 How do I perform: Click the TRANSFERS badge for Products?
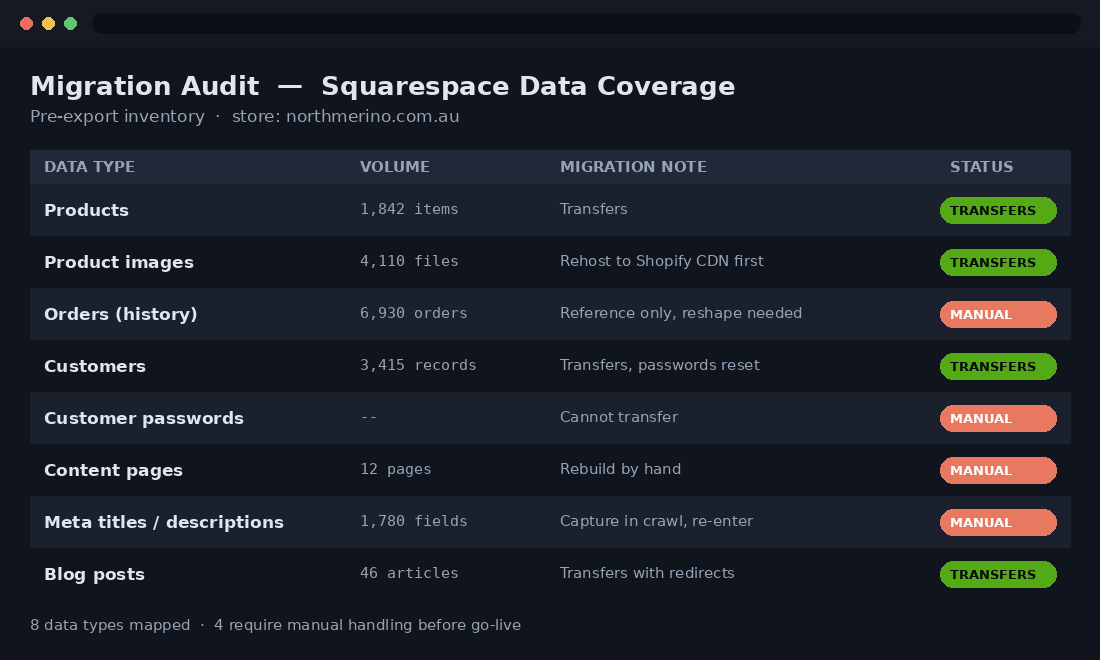[x=998, y=210]
